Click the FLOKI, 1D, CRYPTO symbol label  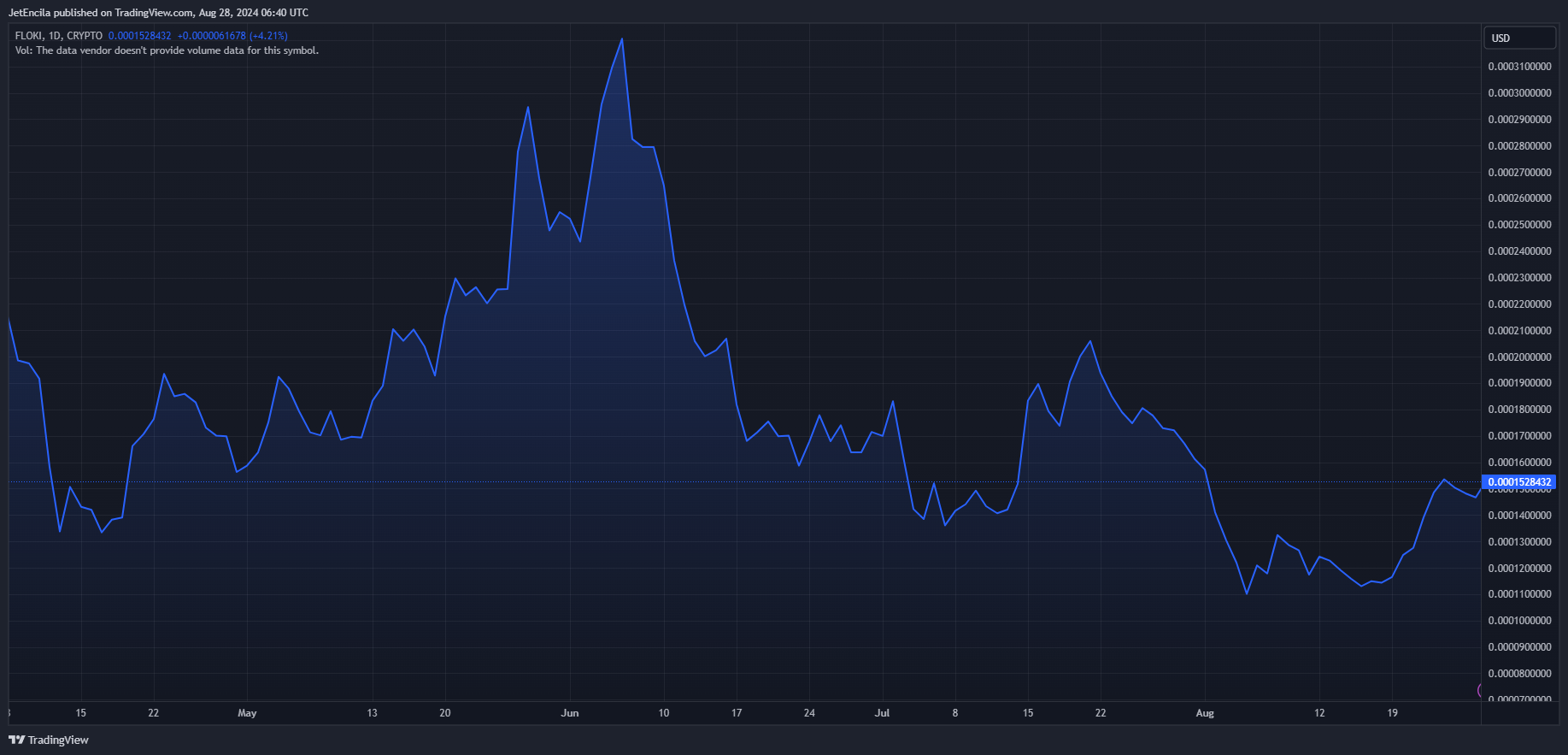pyautogui.click(x=58, y=36)
